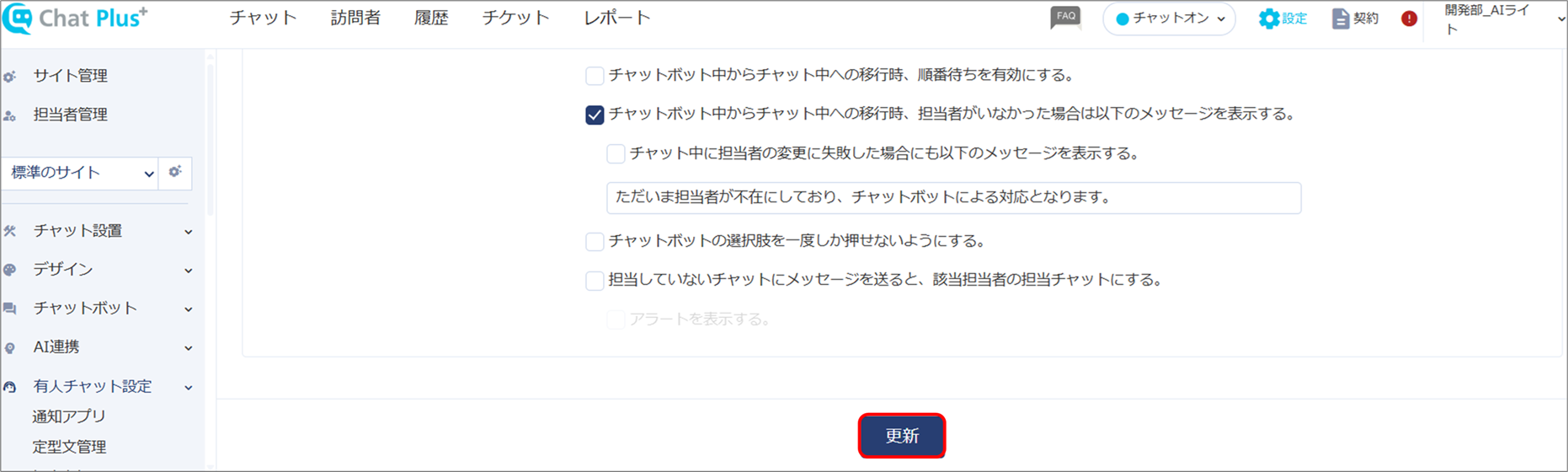Check 選択肢を一度しか押せない checkbox
The image size is (1568, 472).
click(595, 242)
